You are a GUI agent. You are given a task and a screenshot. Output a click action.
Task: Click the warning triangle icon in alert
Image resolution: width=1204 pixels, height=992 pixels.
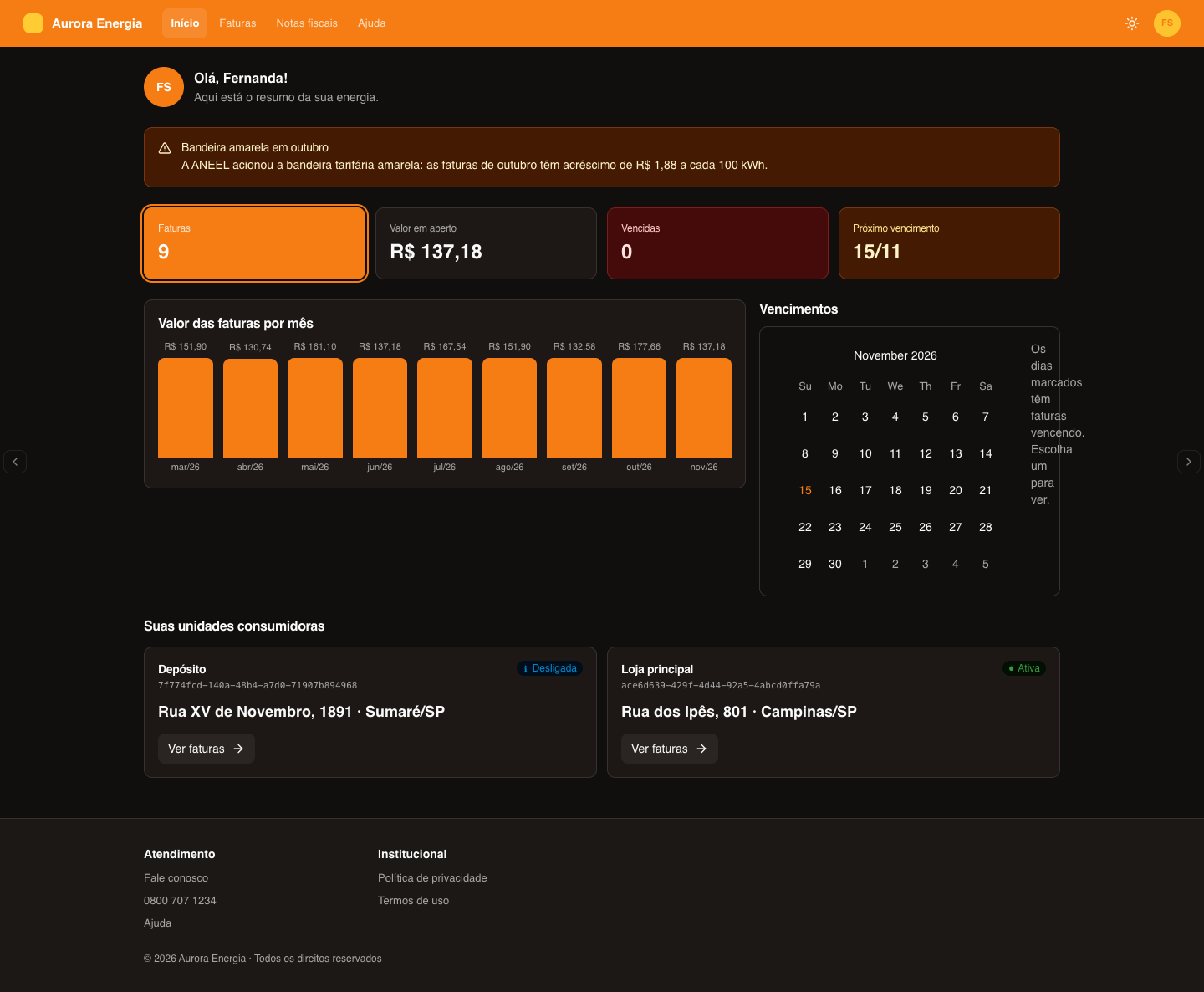(x=165, y=148)
